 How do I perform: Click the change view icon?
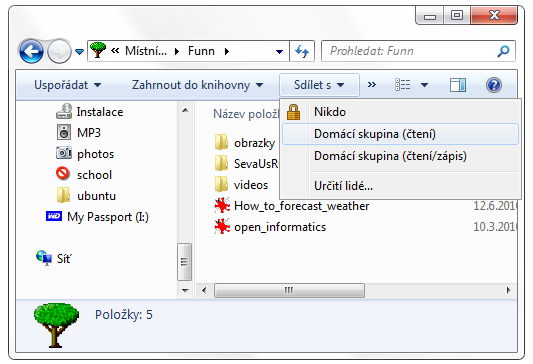[x=403, y=85]
